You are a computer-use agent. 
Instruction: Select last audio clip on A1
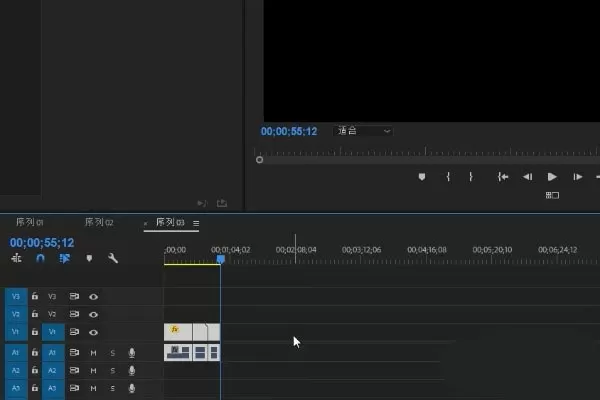point(214,353)
